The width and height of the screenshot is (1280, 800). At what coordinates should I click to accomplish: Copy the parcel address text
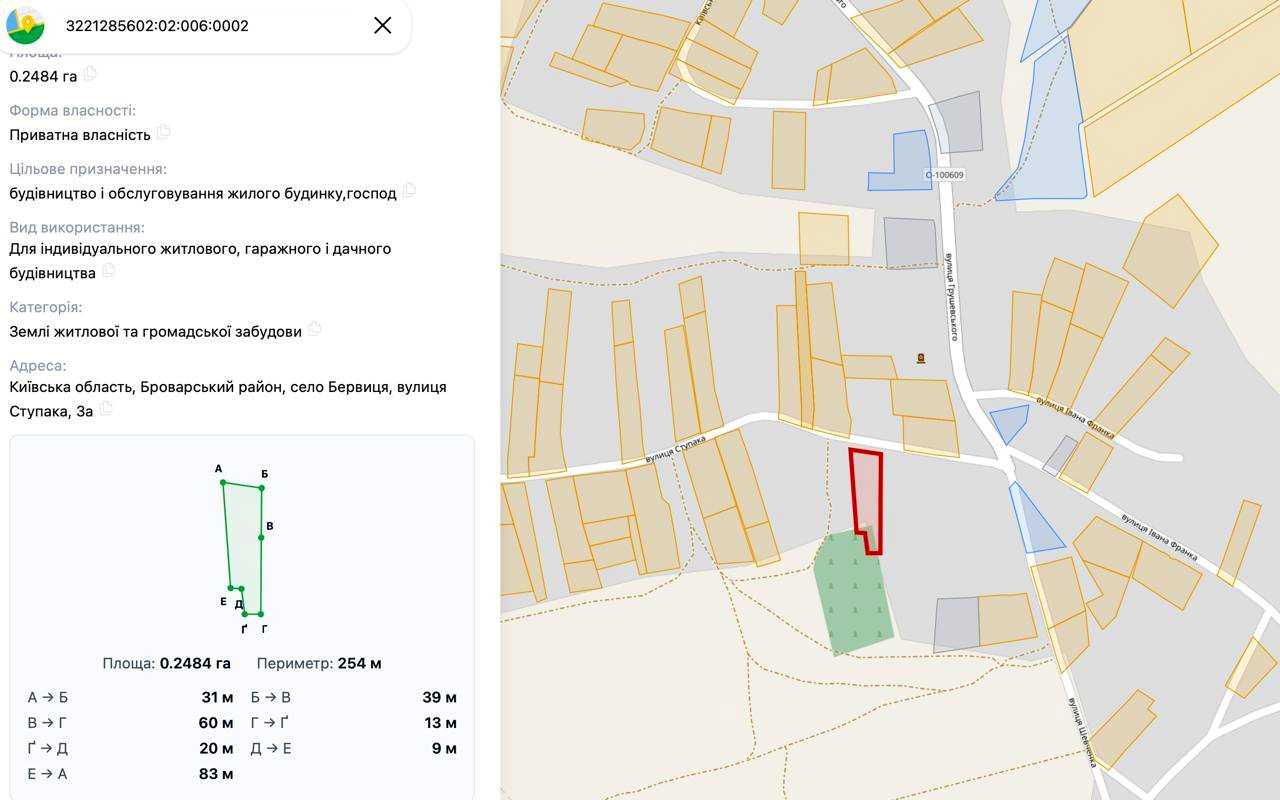pyautogui.click(x=106, y=408)
